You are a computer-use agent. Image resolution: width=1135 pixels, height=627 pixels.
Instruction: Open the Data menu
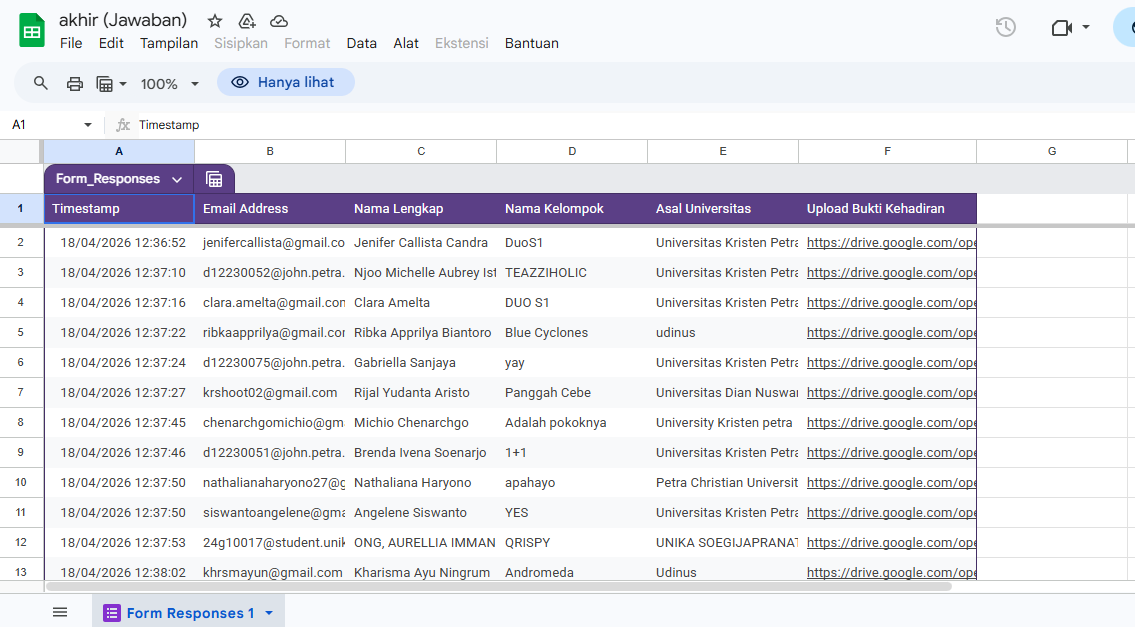click(x=361, y=43)
